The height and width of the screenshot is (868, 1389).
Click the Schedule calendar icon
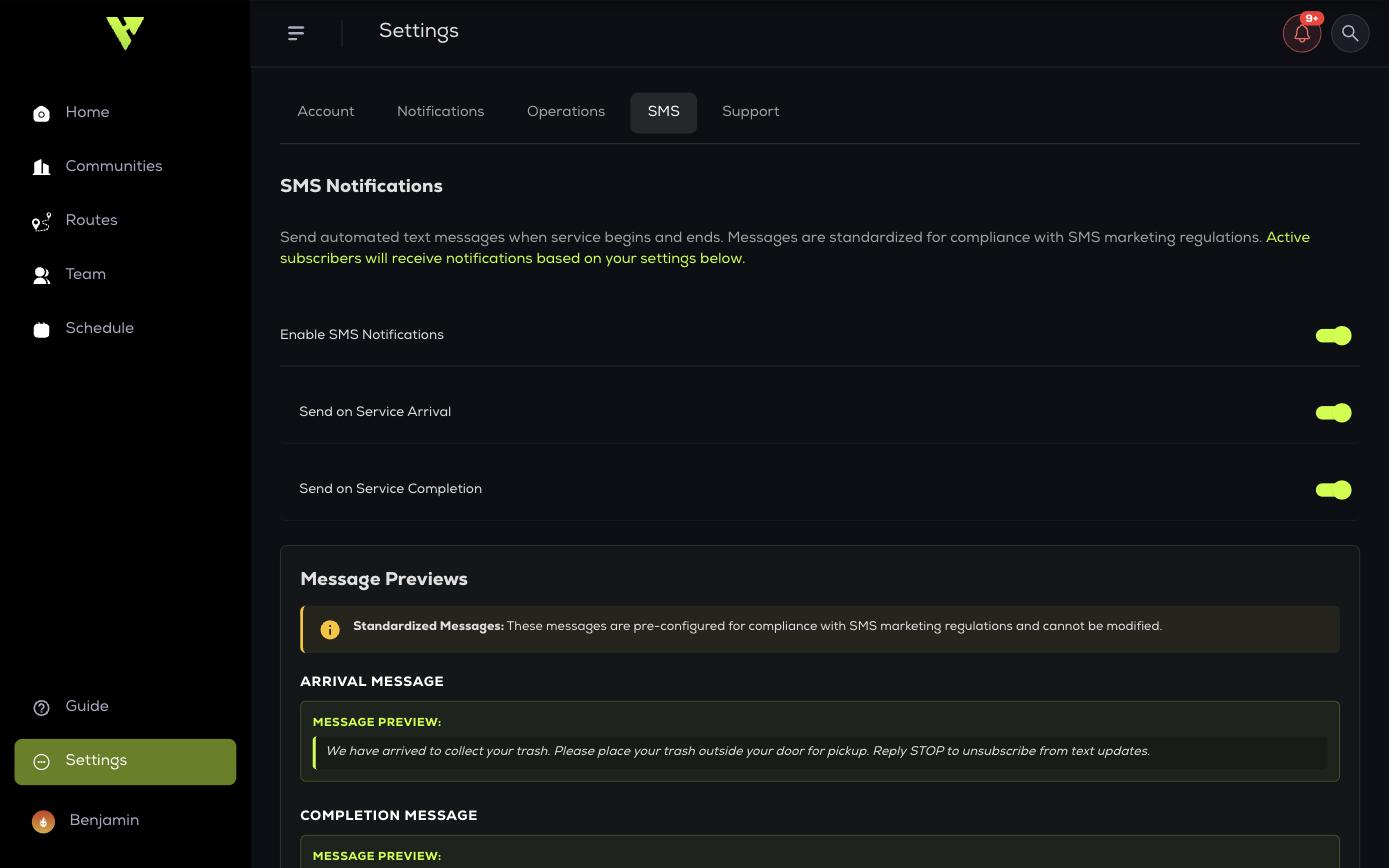click(x=41, y=329)
